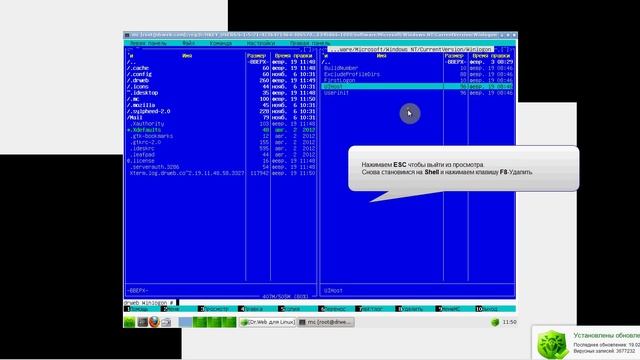Sort right panel by Время правки header
This screenshot has width=640, height=360.
(491, 56)
